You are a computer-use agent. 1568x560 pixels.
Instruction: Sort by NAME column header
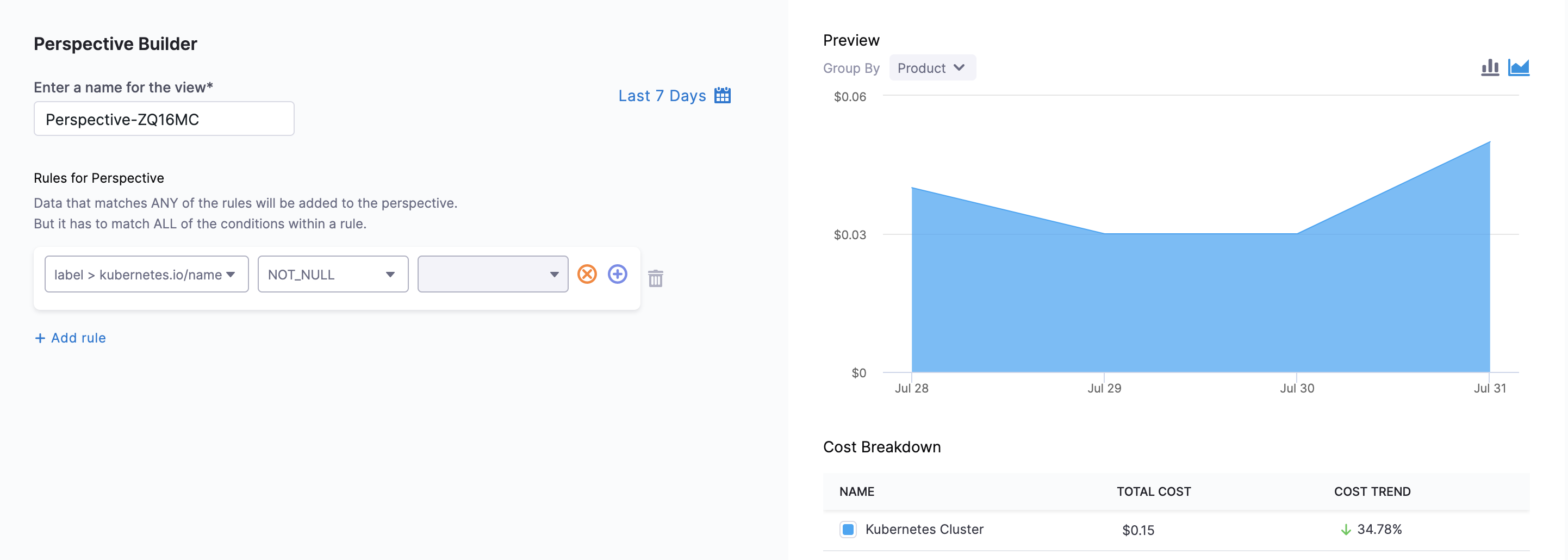tap(856, 491)
